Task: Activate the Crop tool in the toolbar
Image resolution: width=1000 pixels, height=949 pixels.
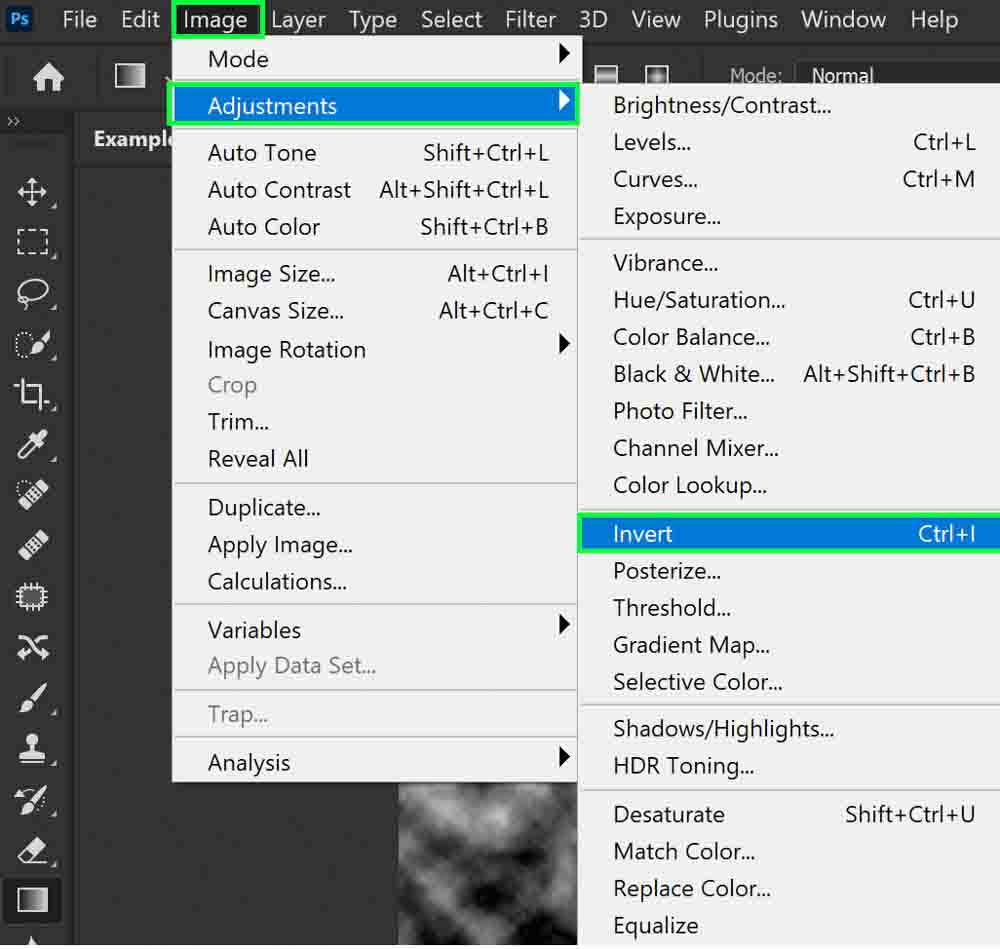Action: click(x=33, y=394)
